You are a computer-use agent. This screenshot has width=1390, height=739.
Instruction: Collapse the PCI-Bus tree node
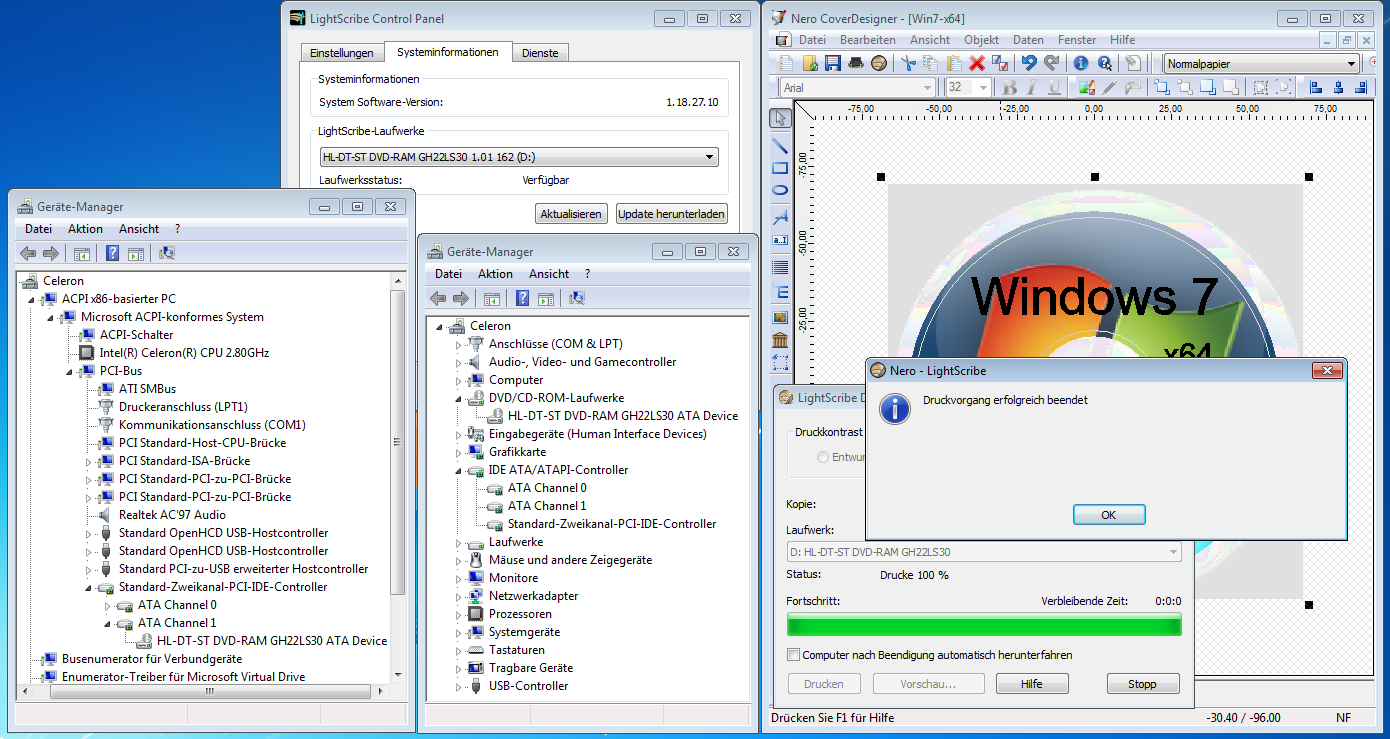70,371
